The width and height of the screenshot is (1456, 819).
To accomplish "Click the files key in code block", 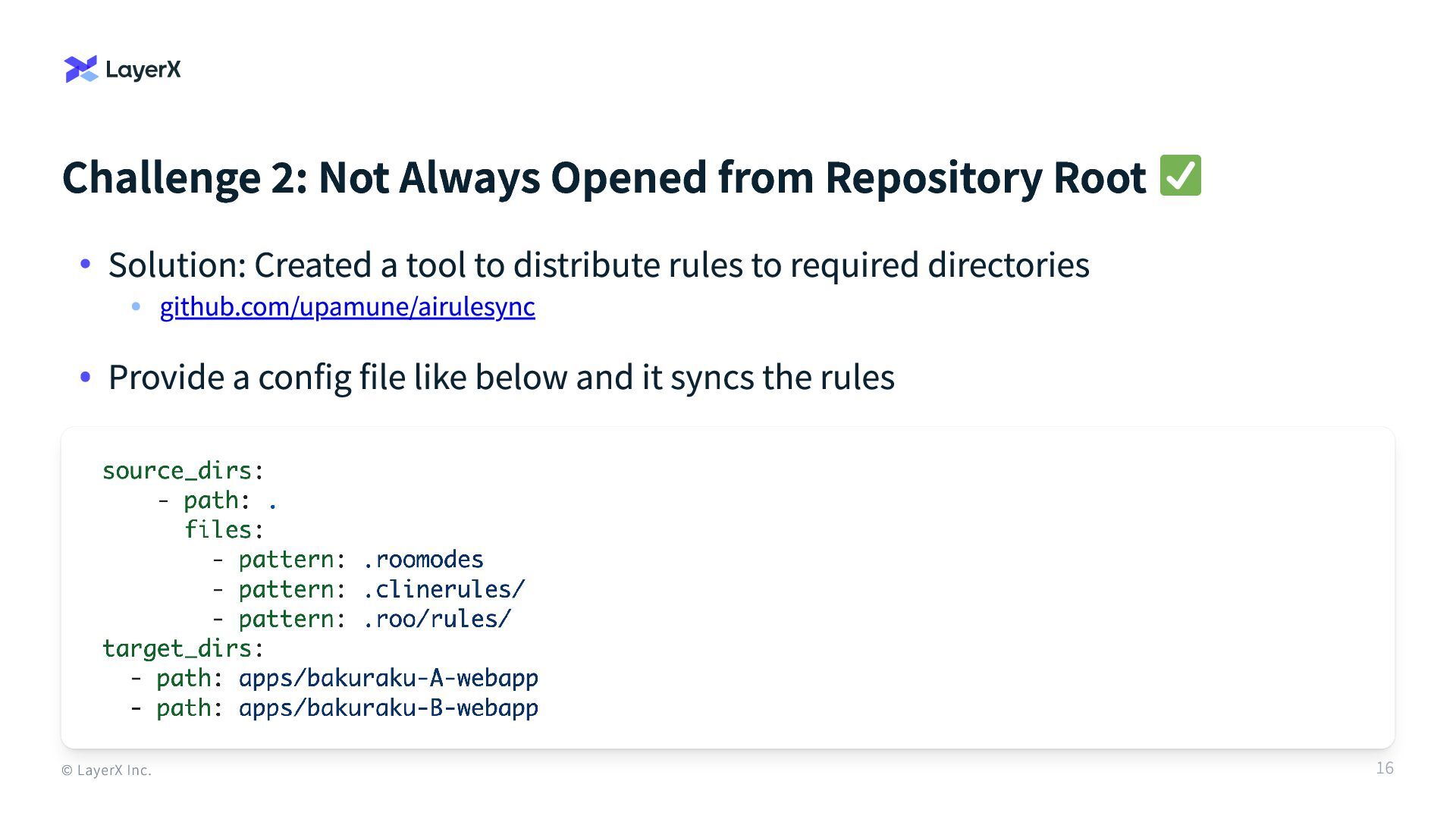I will pos(218,530).
